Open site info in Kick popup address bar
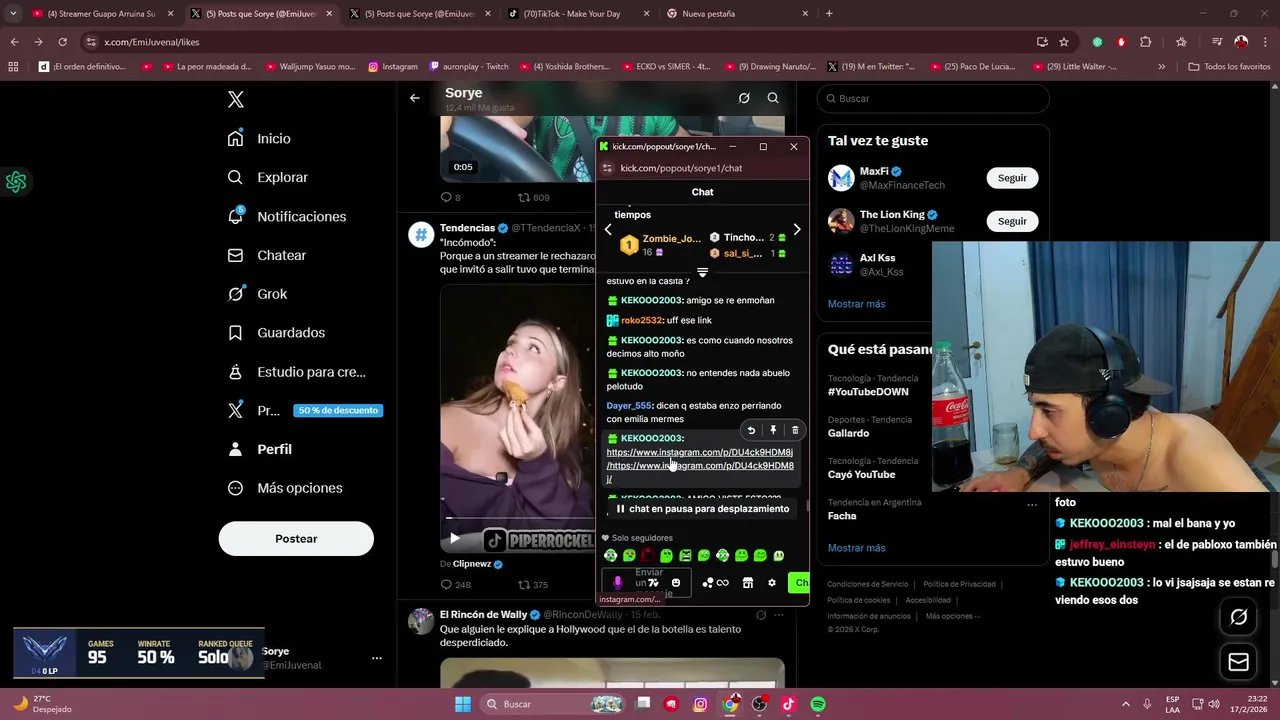The image size is (1280, 720). click(x=606, y=168)
